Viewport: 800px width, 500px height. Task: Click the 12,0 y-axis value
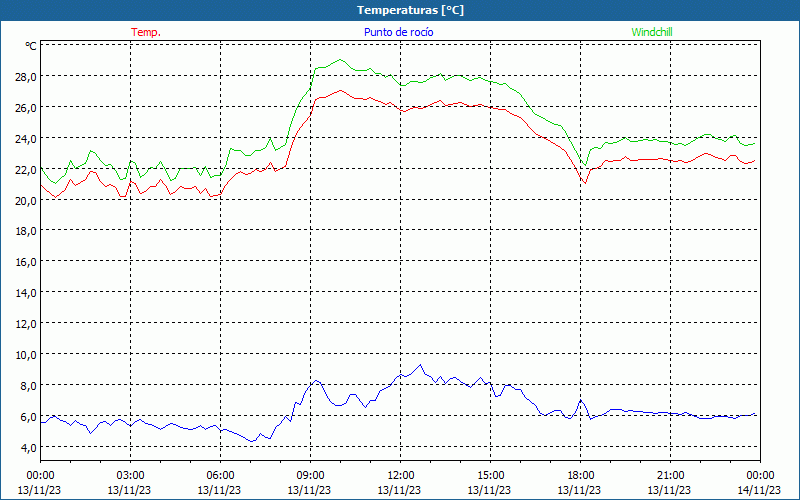pos(28,323)
